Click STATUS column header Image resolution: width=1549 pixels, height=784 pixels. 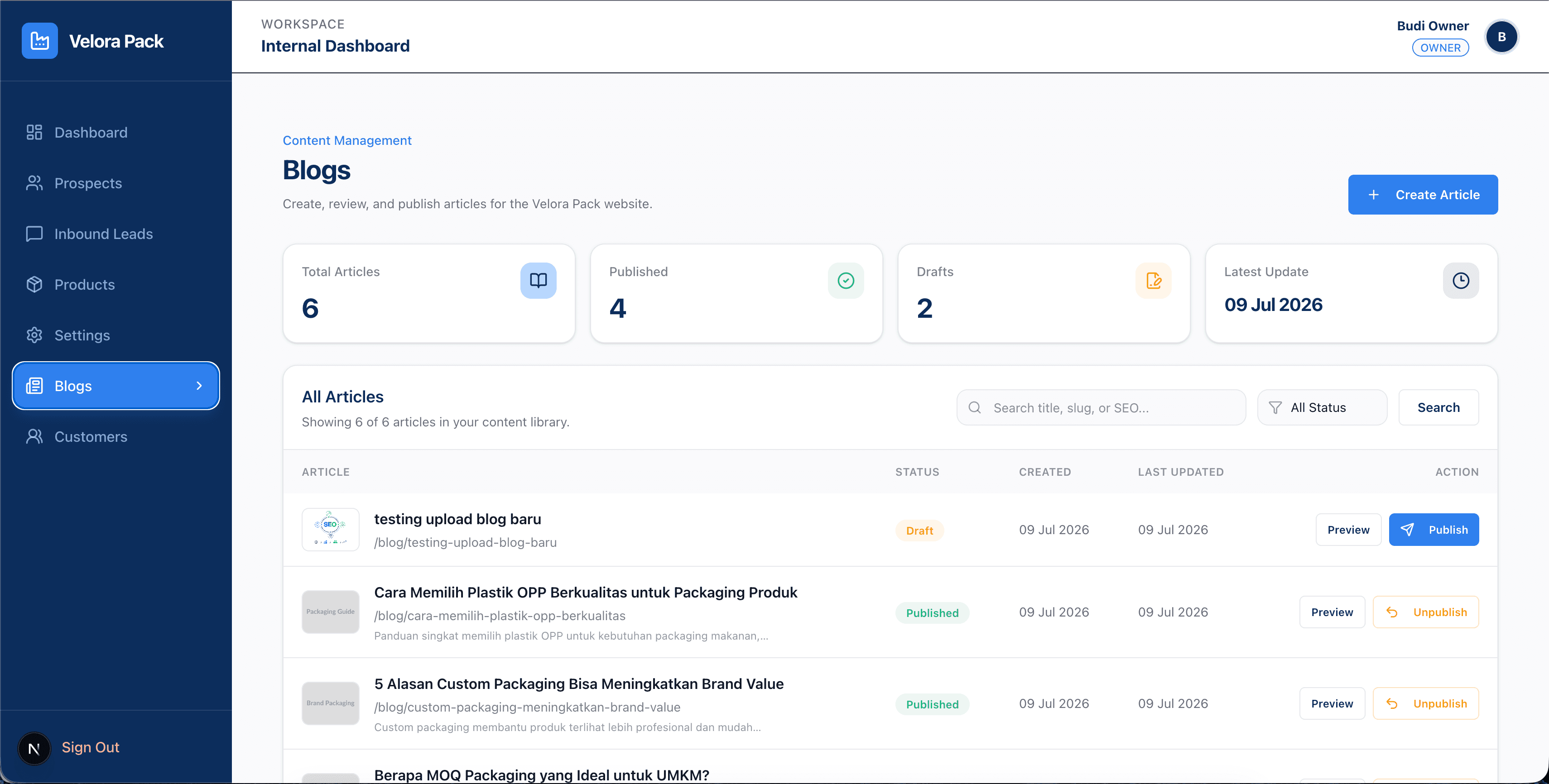click(917, 472)
